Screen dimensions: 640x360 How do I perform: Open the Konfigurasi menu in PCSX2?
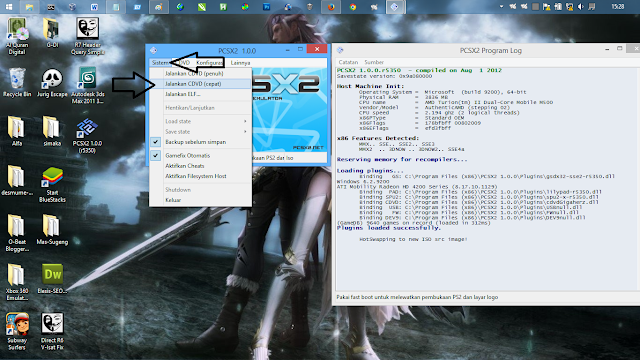[209, 63]
